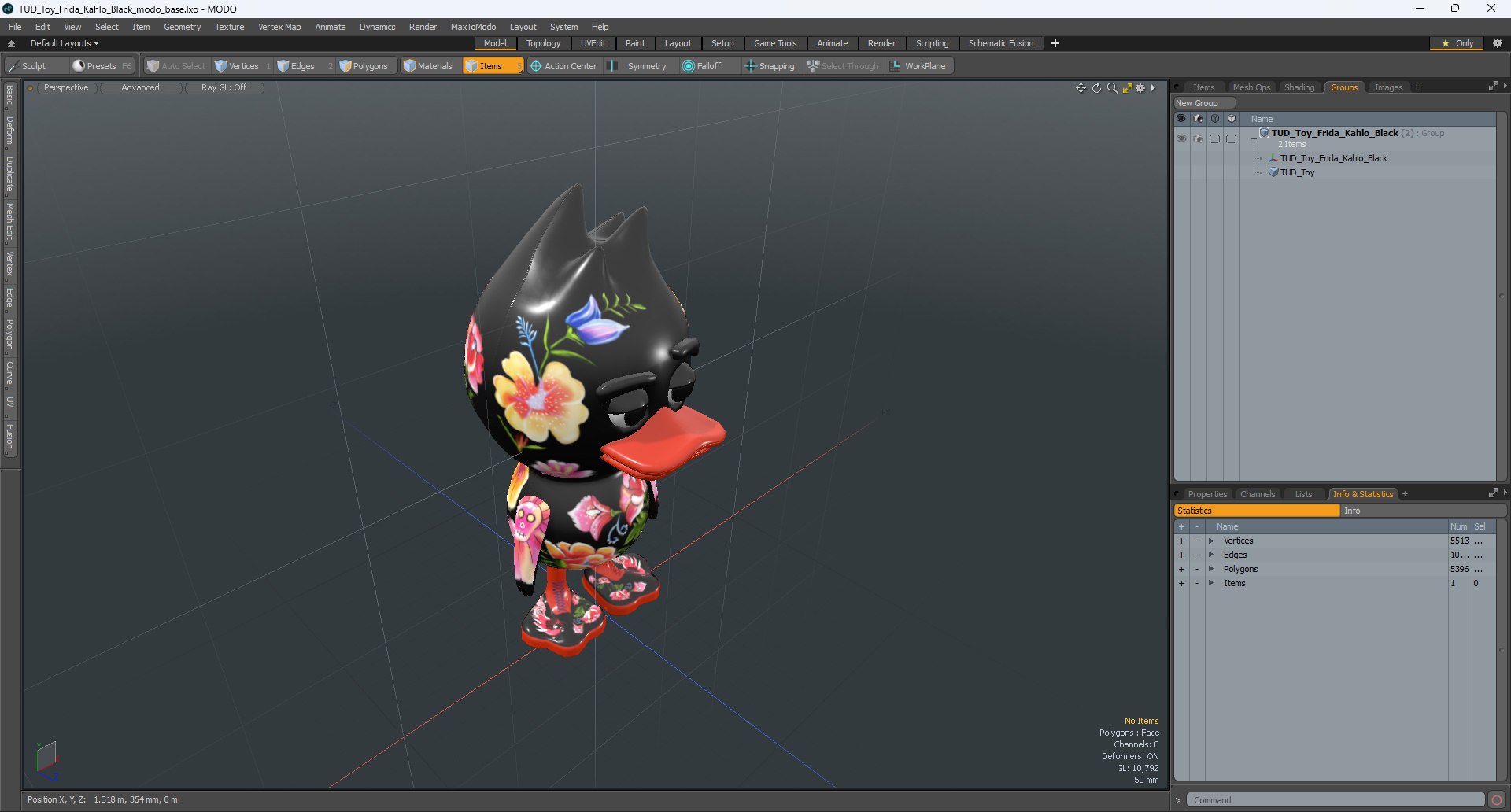
Task: Switch to the UVEdit layout tab
Action: click(x=593, y=43)
